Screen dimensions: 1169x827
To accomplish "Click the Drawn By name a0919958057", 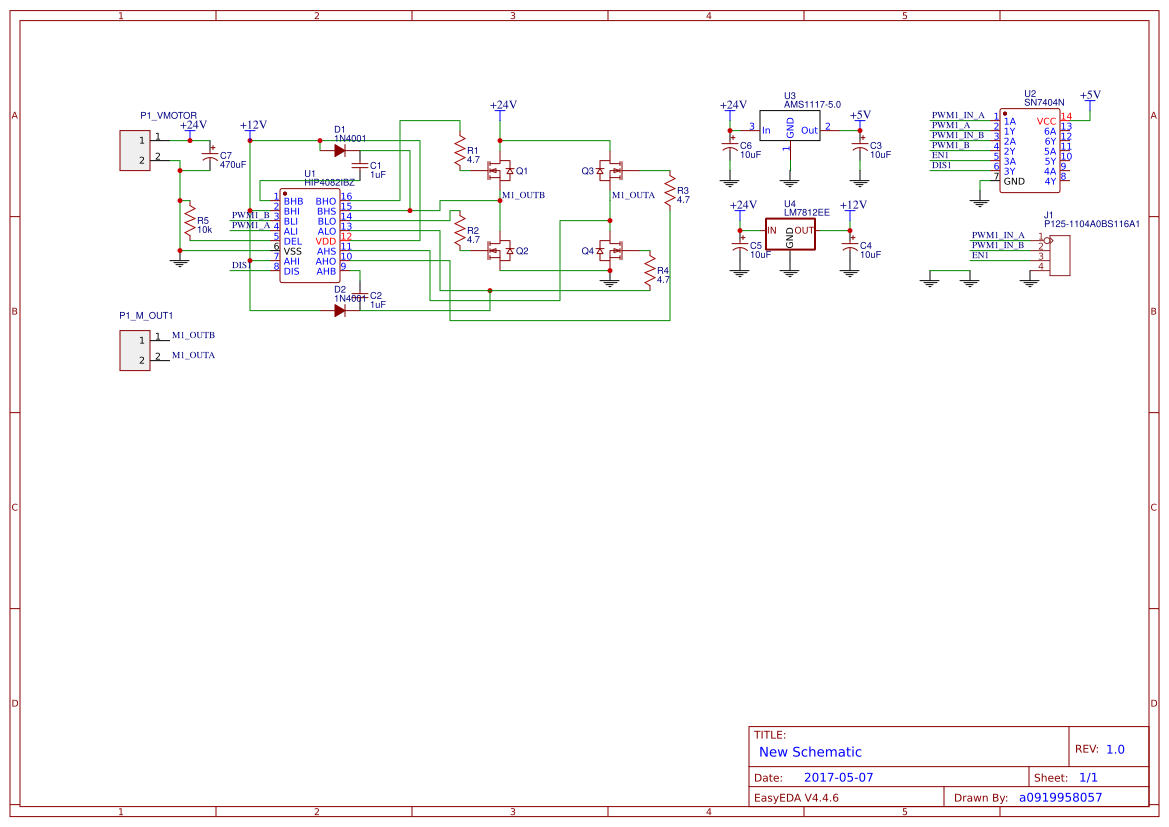I will [x=1058, y=797].
